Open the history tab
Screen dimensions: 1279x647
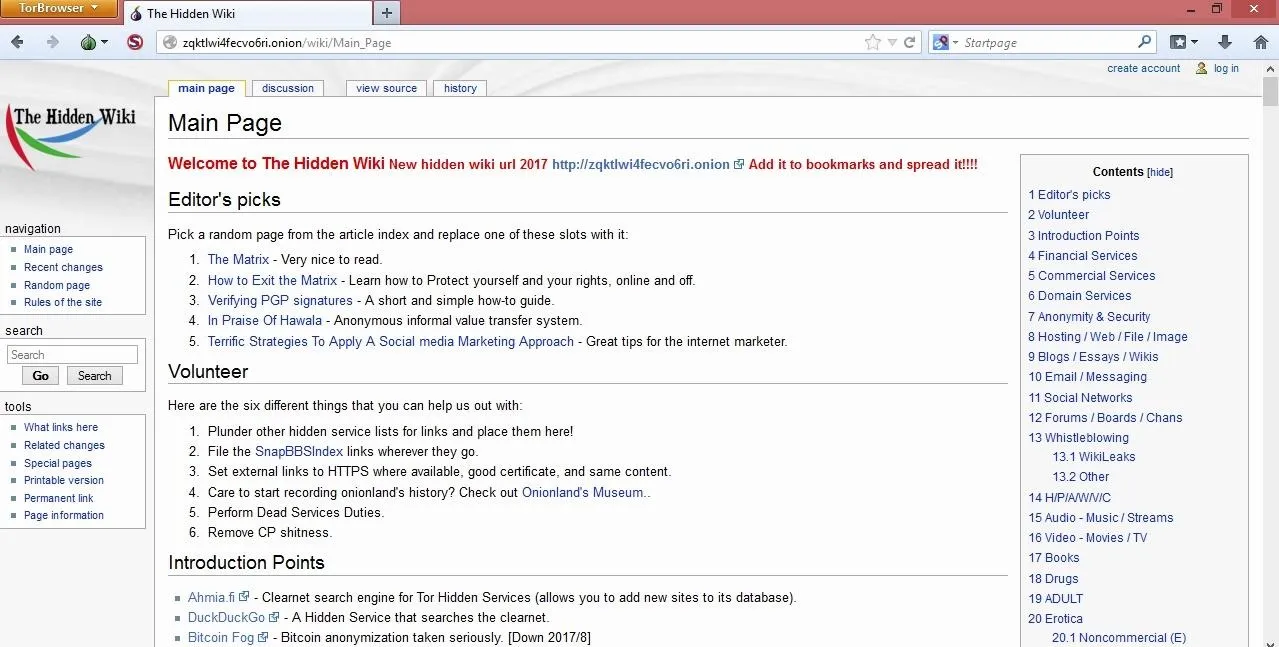460,88
